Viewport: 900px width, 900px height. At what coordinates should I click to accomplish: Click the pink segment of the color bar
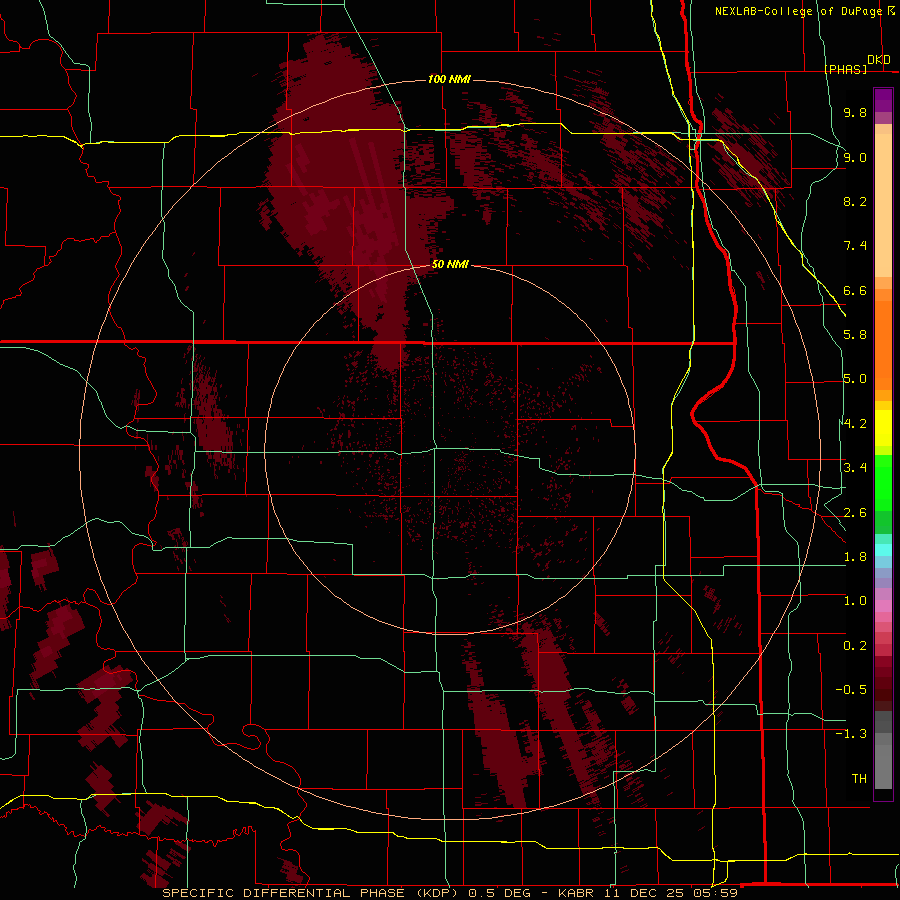[x=883, y=606]
